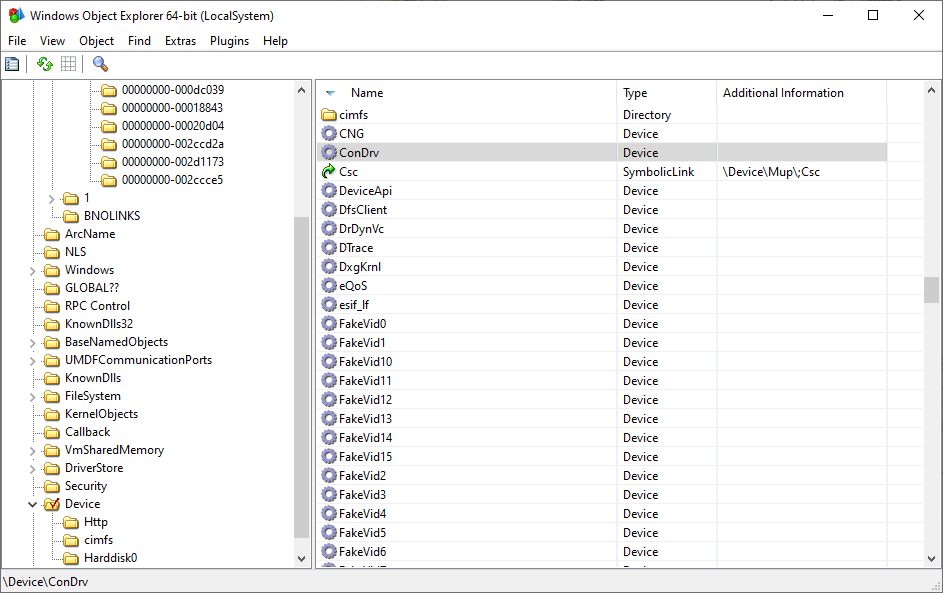Expand the FileSystem tree node

coord(32,397)
